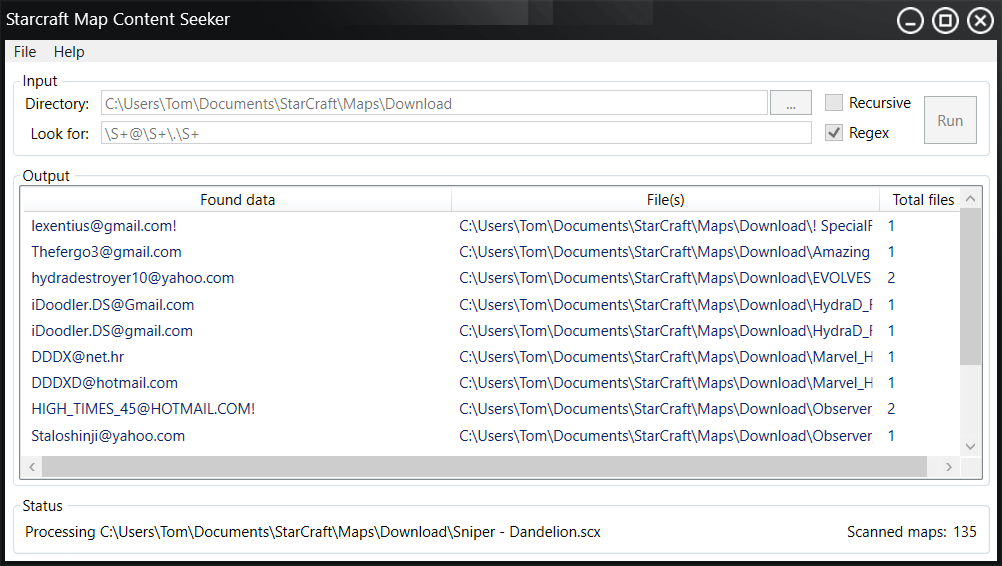The image size is (1002, 566).
Task: Click the file path ending in ! SpecialF
Action: pyautogui.click(x=665, y=226)
